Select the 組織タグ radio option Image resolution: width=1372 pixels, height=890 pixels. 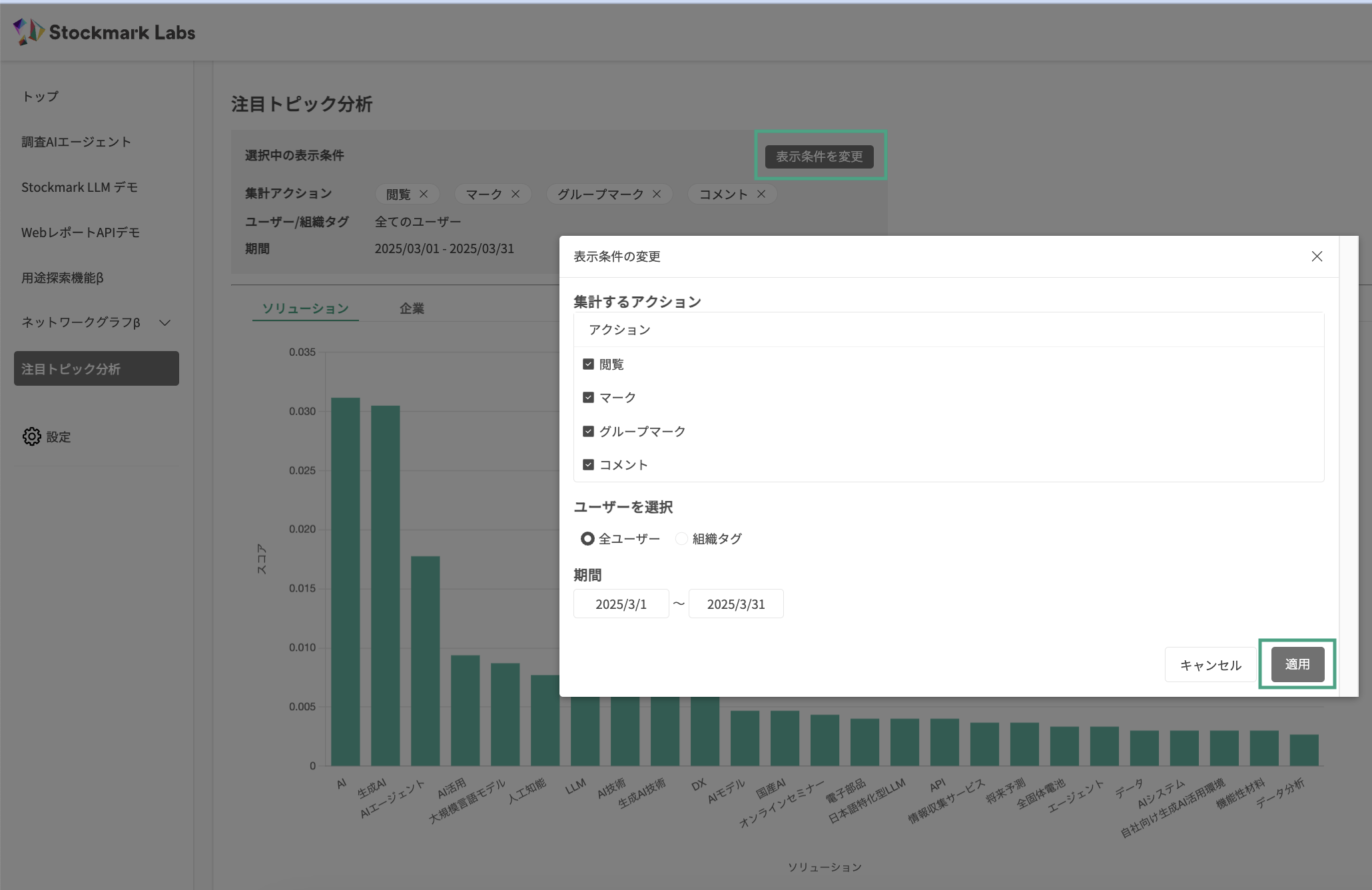click(681, 539)
